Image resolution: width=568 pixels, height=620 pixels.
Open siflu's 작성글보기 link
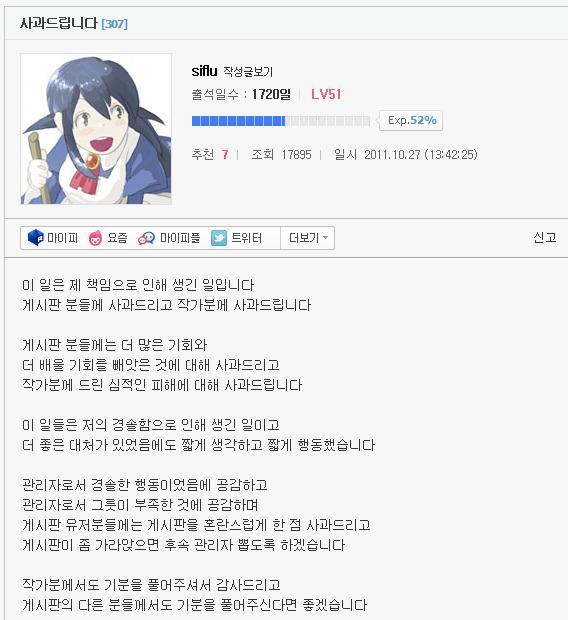click(248, 72)
